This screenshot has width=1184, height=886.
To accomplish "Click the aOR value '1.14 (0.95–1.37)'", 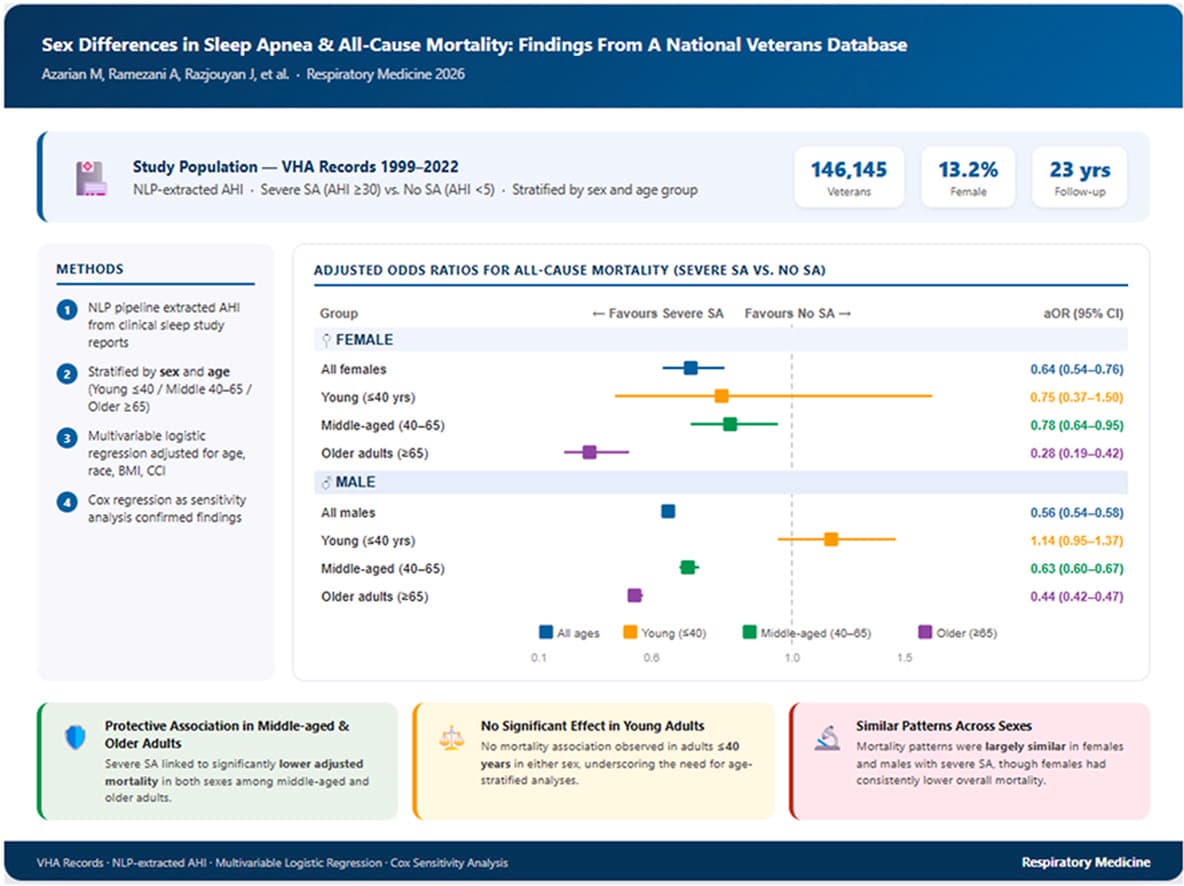I will pos(1077,541).
